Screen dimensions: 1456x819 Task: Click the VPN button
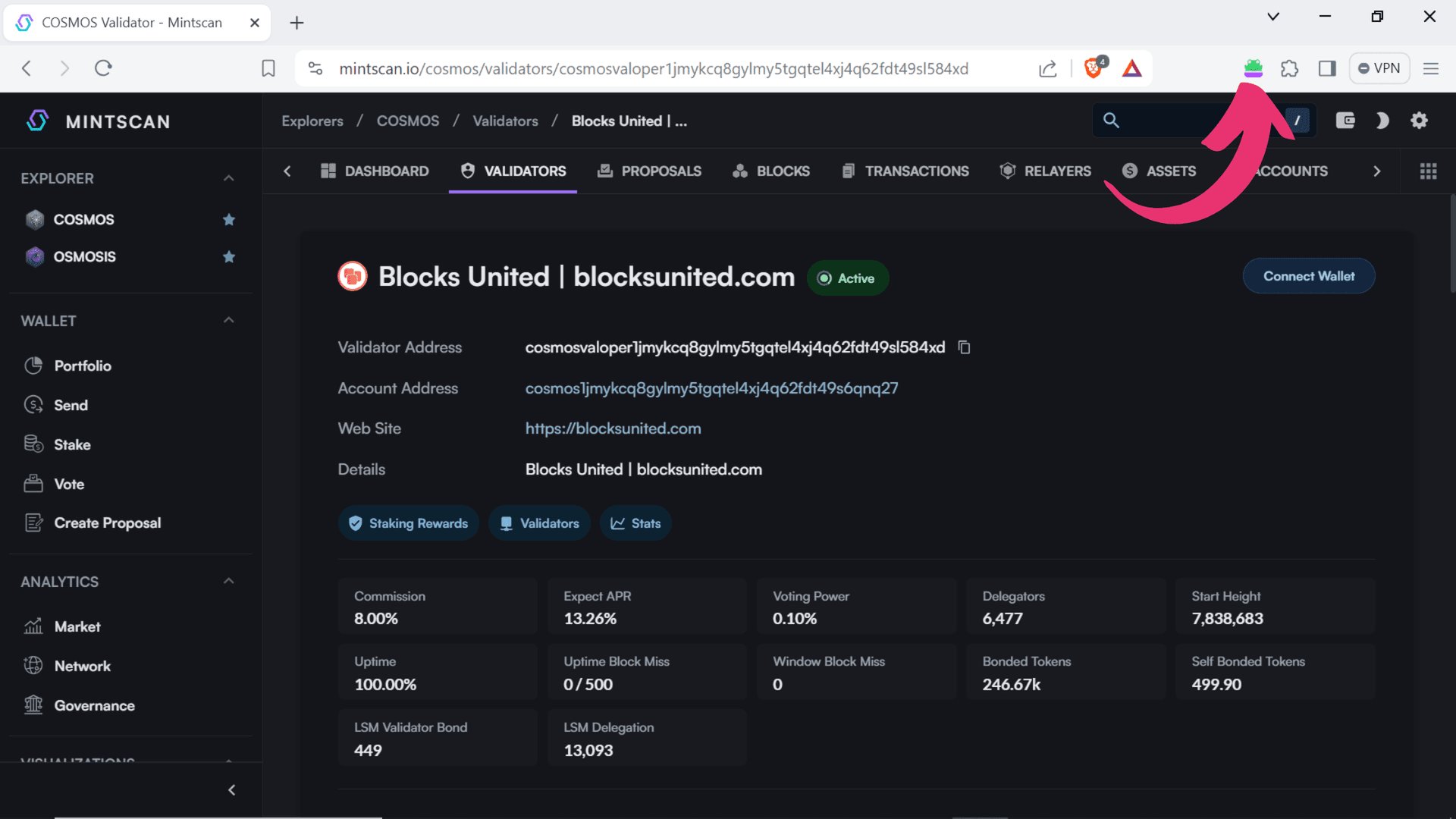click(x=1379, y=68)
